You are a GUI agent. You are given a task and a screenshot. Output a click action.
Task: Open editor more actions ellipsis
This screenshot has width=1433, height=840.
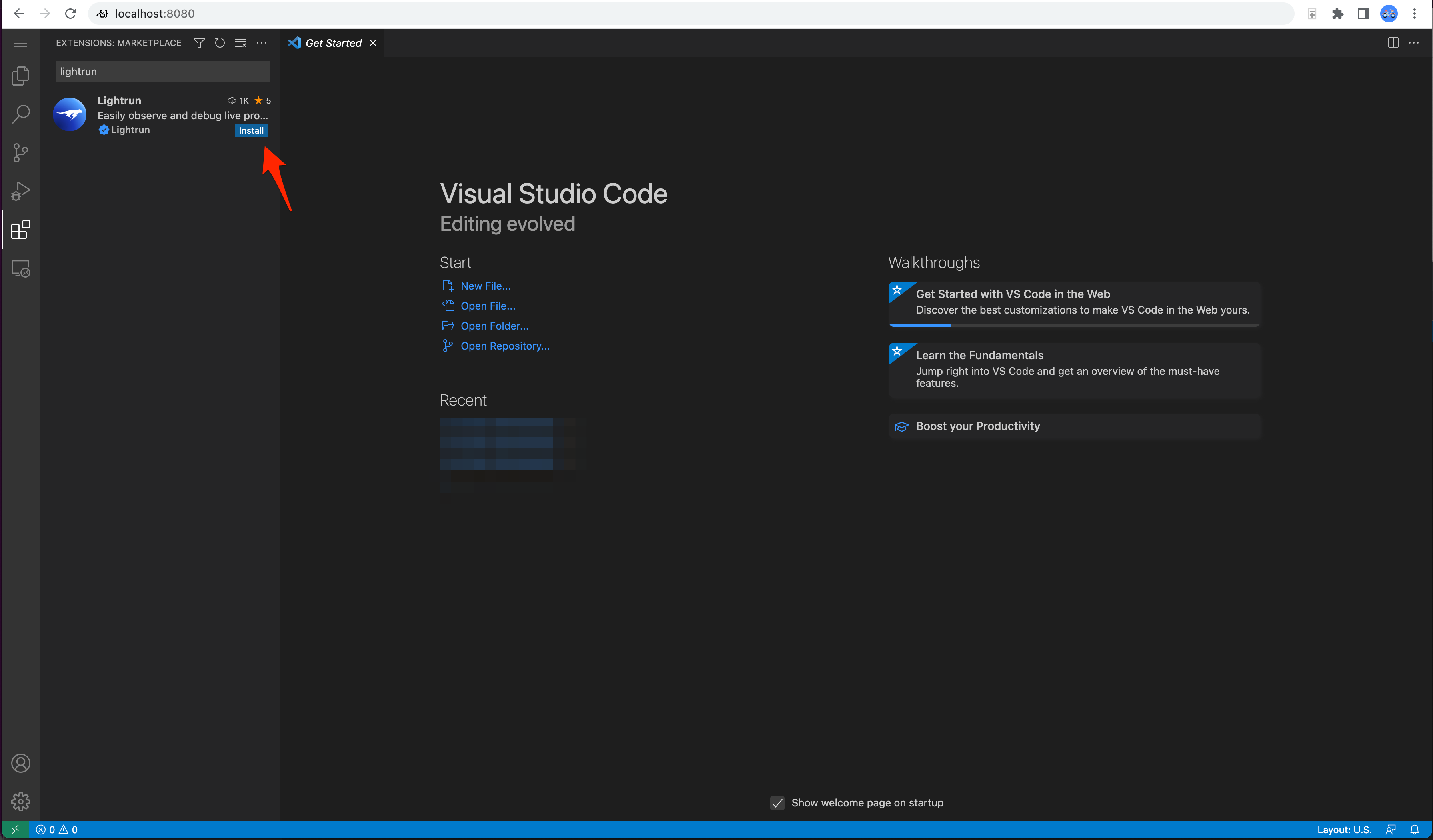click(x=1414, y=43)
